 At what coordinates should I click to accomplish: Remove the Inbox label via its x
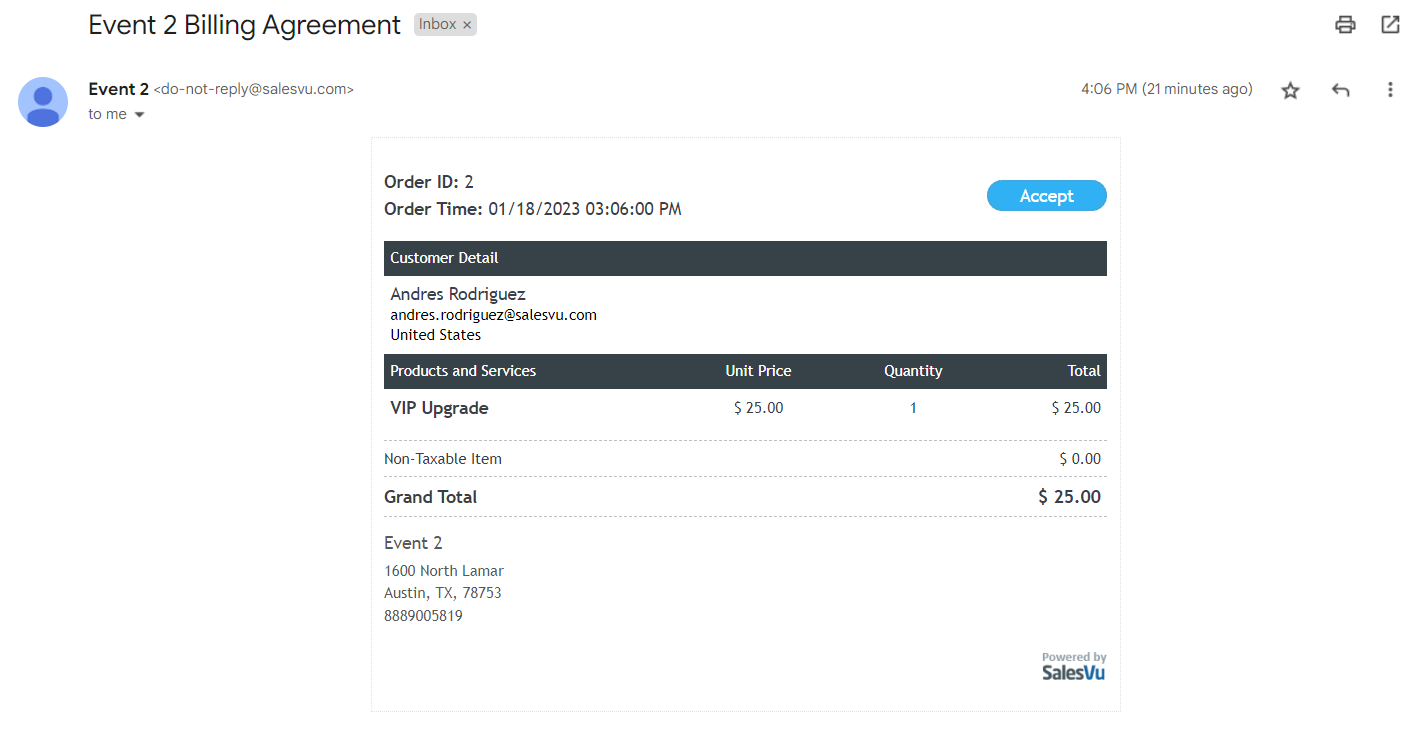[467, 25]
